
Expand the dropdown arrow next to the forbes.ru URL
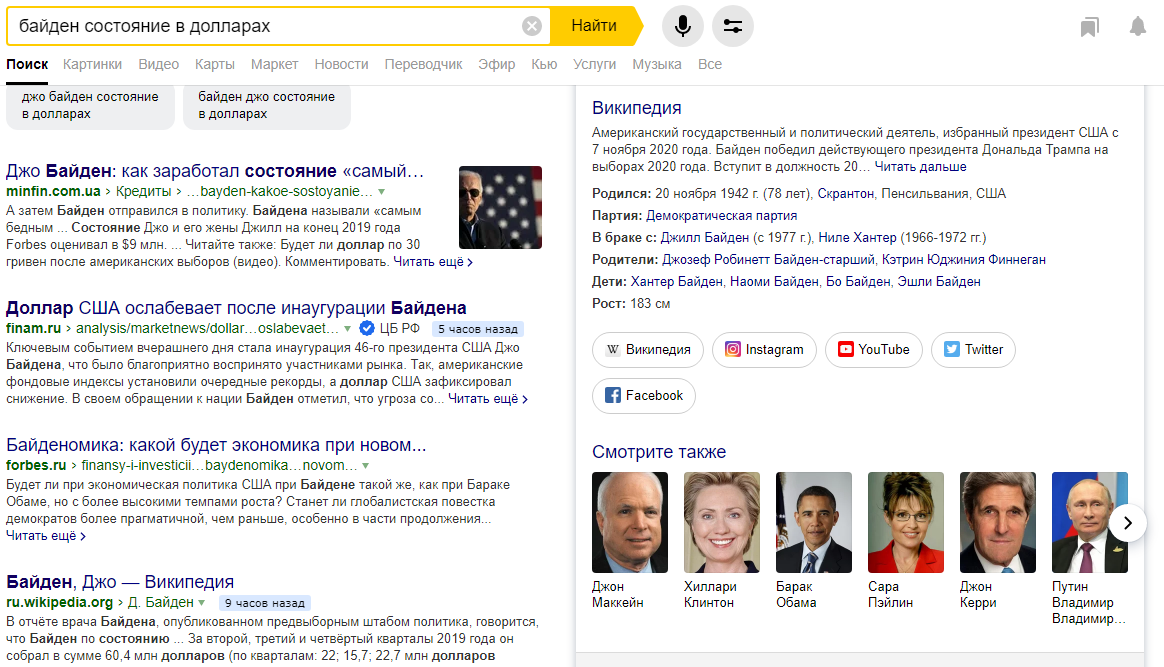coord(365,466)
